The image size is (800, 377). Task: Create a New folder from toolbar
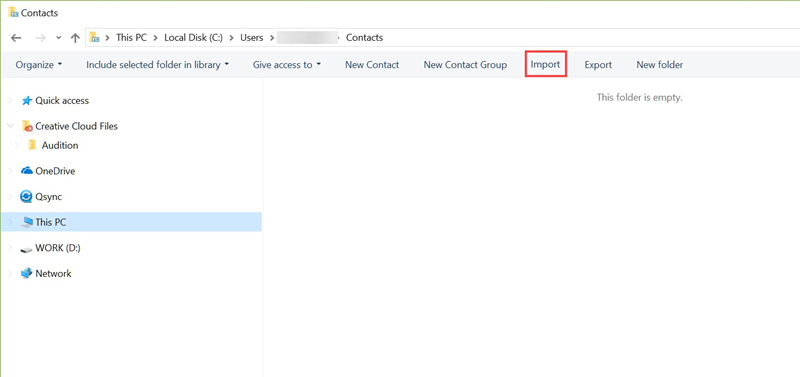coord(660,65)
